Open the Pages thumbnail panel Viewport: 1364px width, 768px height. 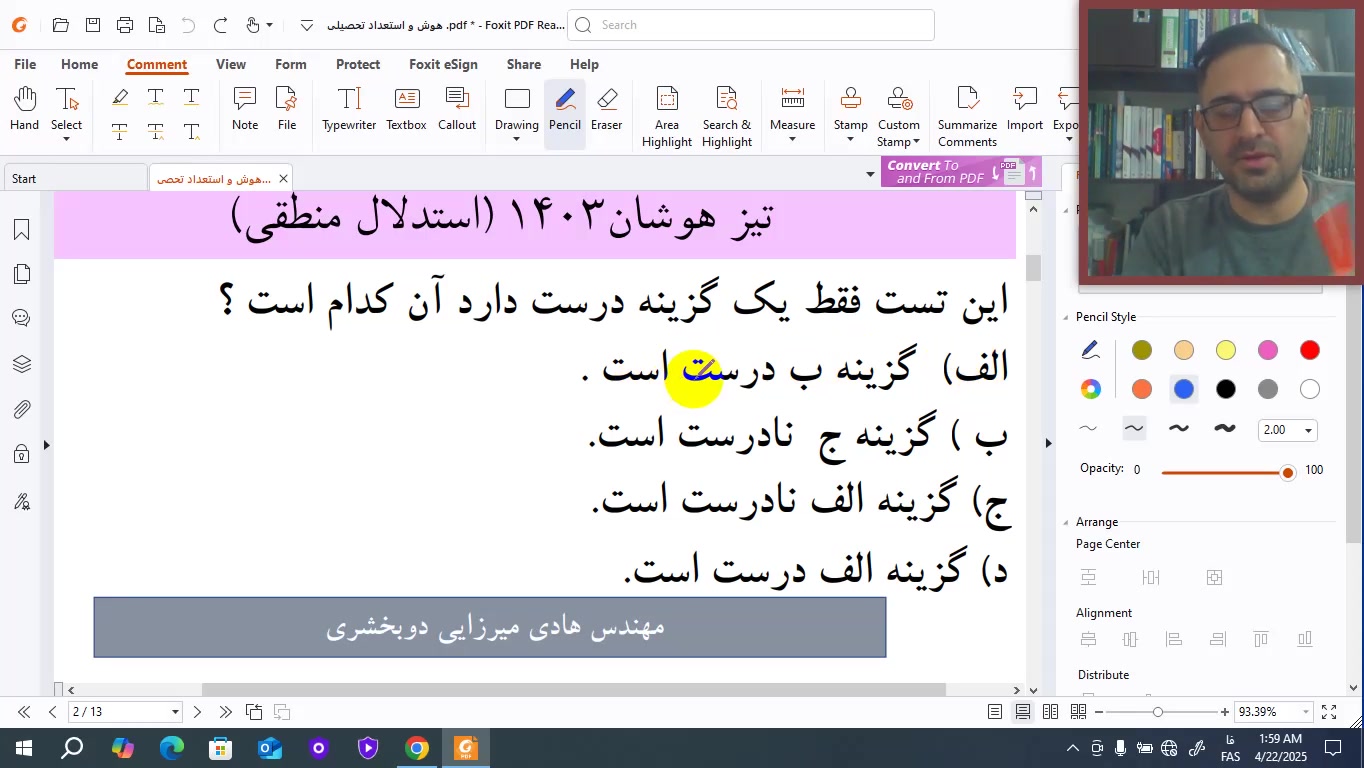(x=21, y=274)
